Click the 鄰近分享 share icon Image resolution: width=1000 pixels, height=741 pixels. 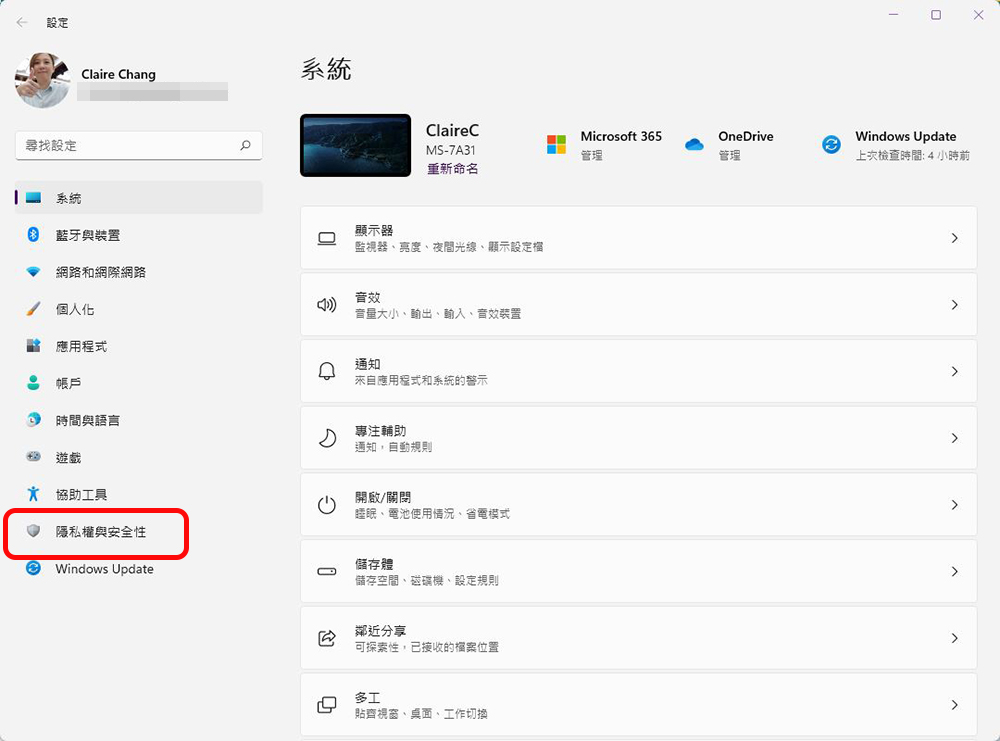pyautogui.click(x=327, y=638)
